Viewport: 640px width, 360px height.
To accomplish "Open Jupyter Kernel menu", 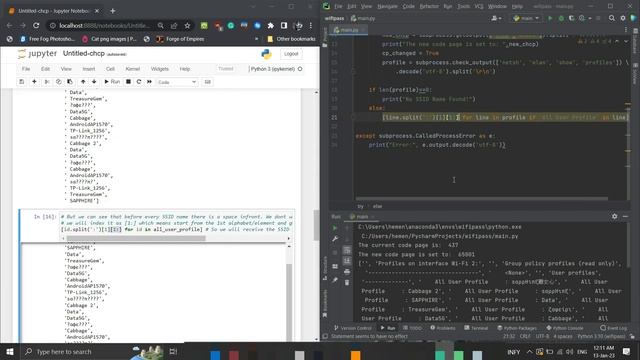I will click(133, 69).
